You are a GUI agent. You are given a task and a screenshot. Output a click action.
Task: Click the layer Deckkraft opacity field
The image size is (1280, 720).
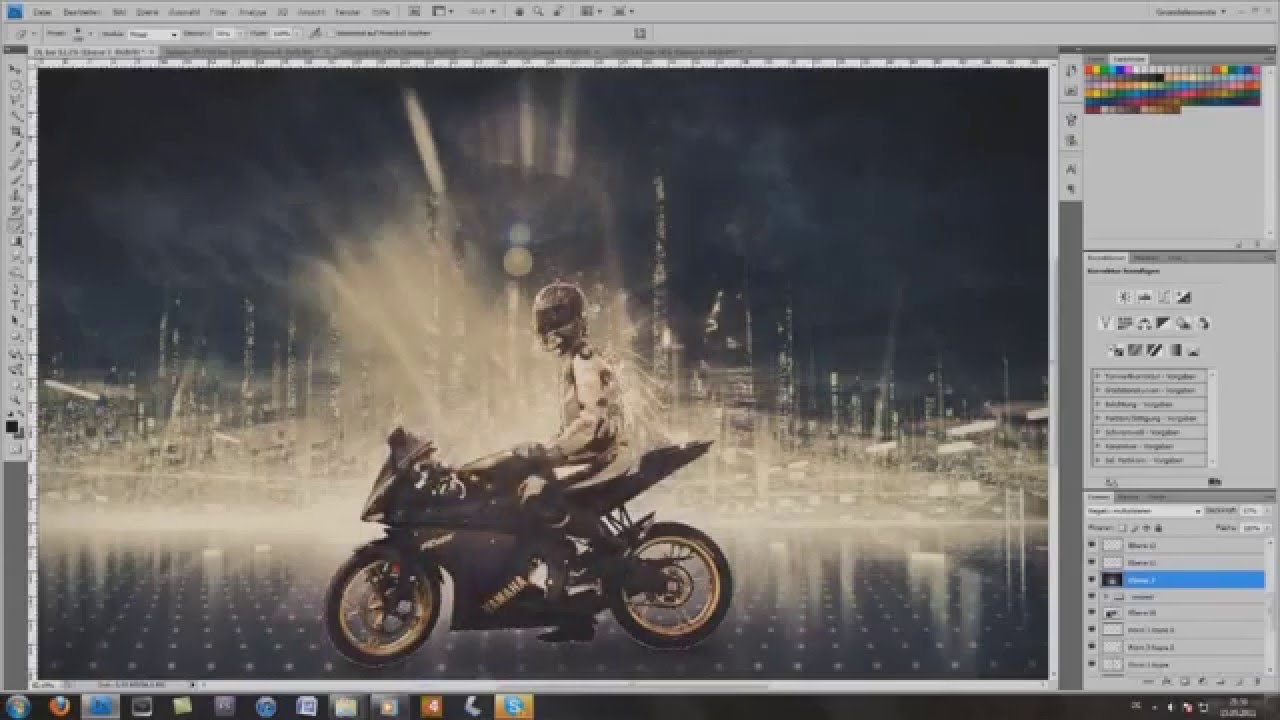[x=1250, y=511]
